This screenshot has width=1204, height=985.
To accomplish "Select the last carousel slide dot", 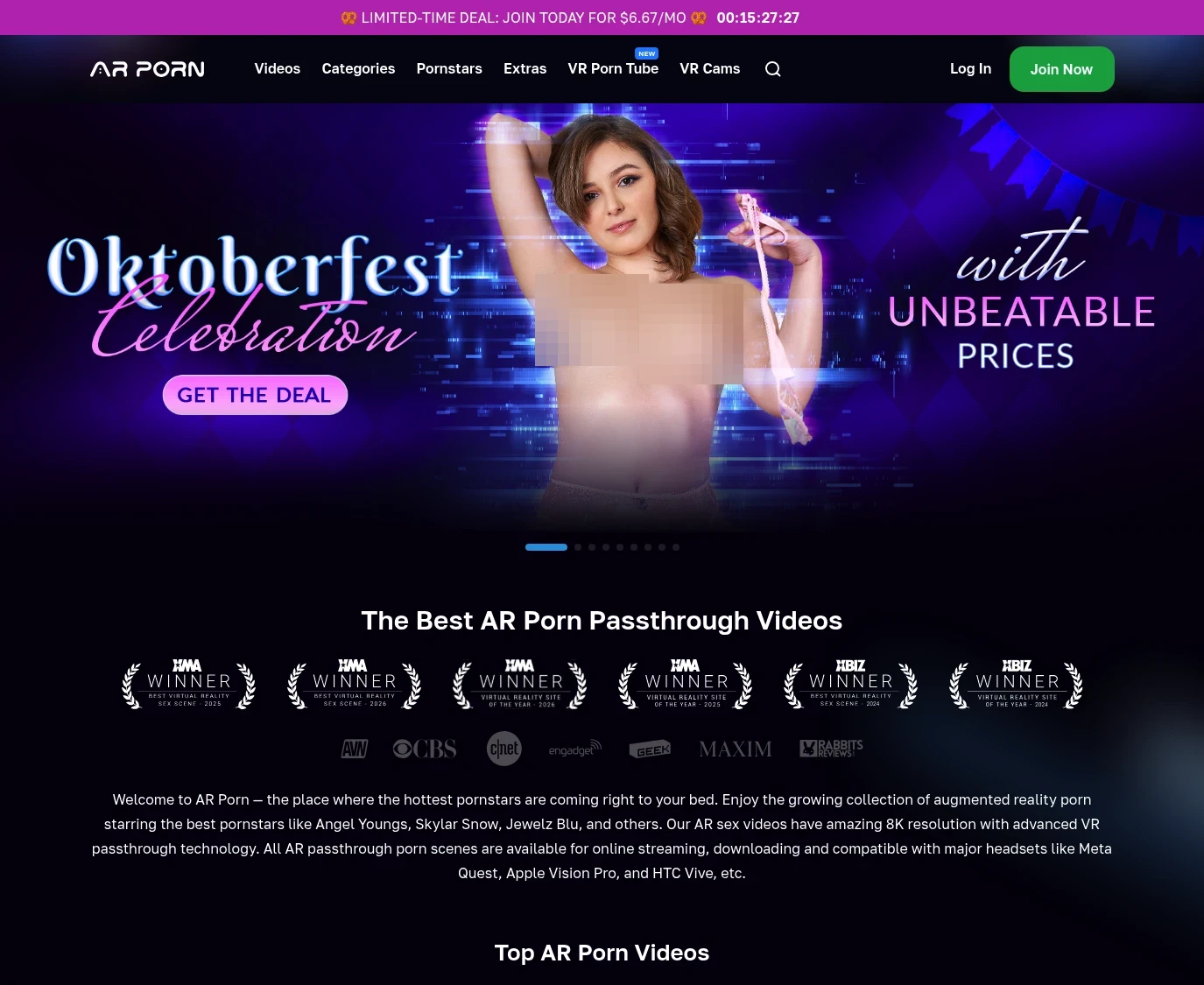I will pos(676,547).
